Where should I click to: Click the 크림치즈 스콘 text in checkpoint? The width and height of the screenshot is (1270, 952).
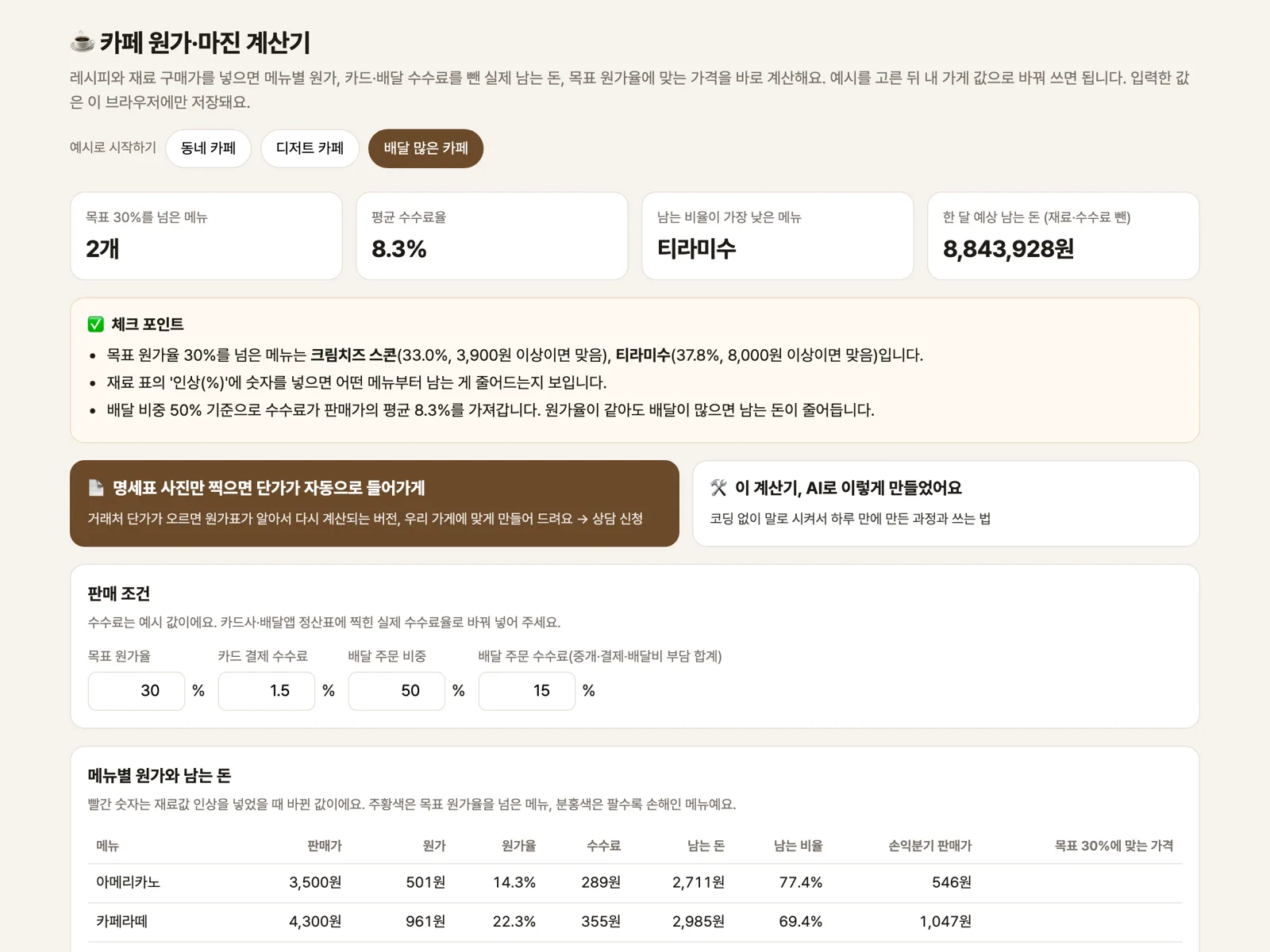click(x=353, y=355)
